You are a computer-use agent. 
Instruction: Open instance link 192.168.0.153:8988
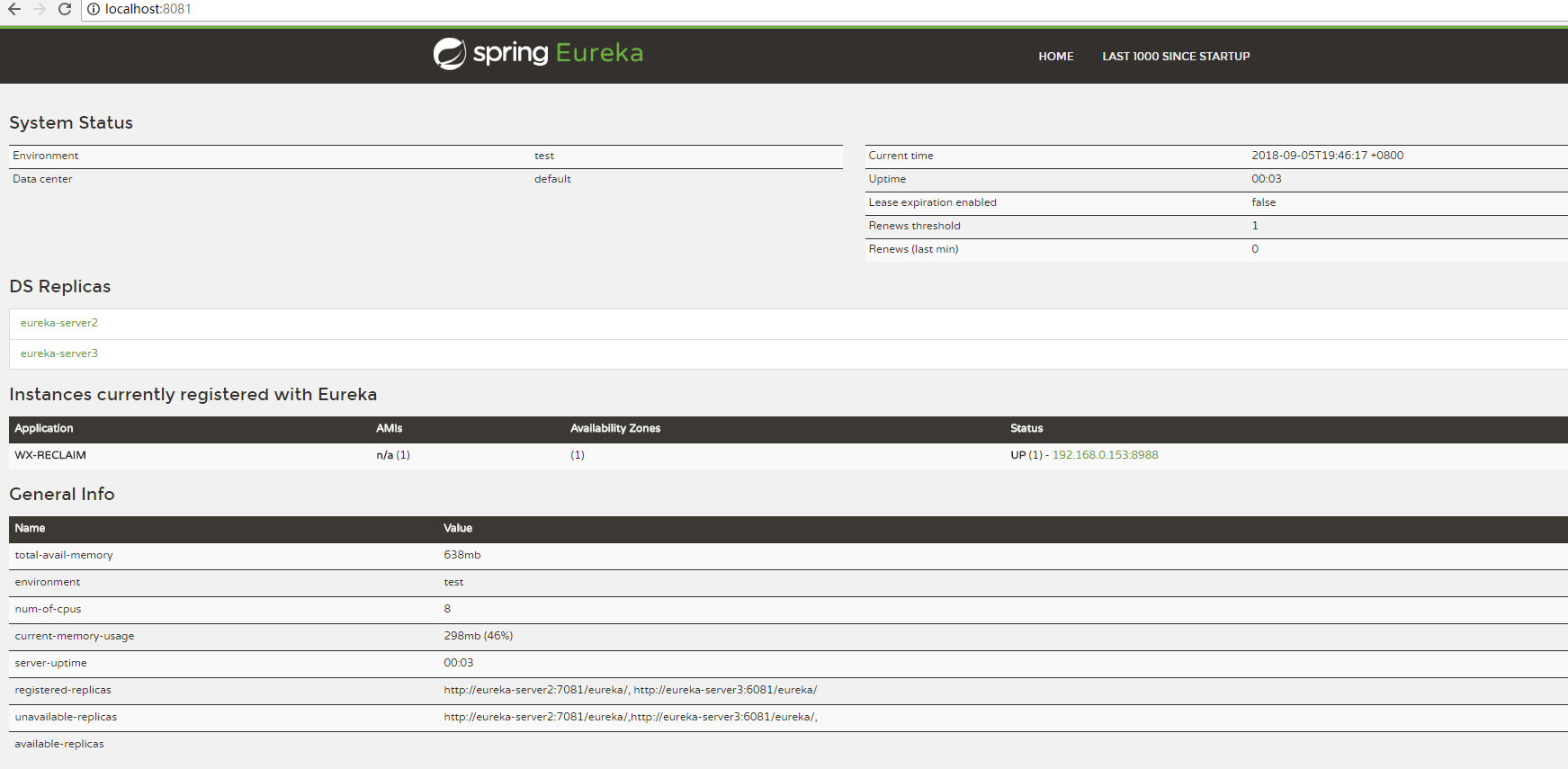tap(1105, 455)
